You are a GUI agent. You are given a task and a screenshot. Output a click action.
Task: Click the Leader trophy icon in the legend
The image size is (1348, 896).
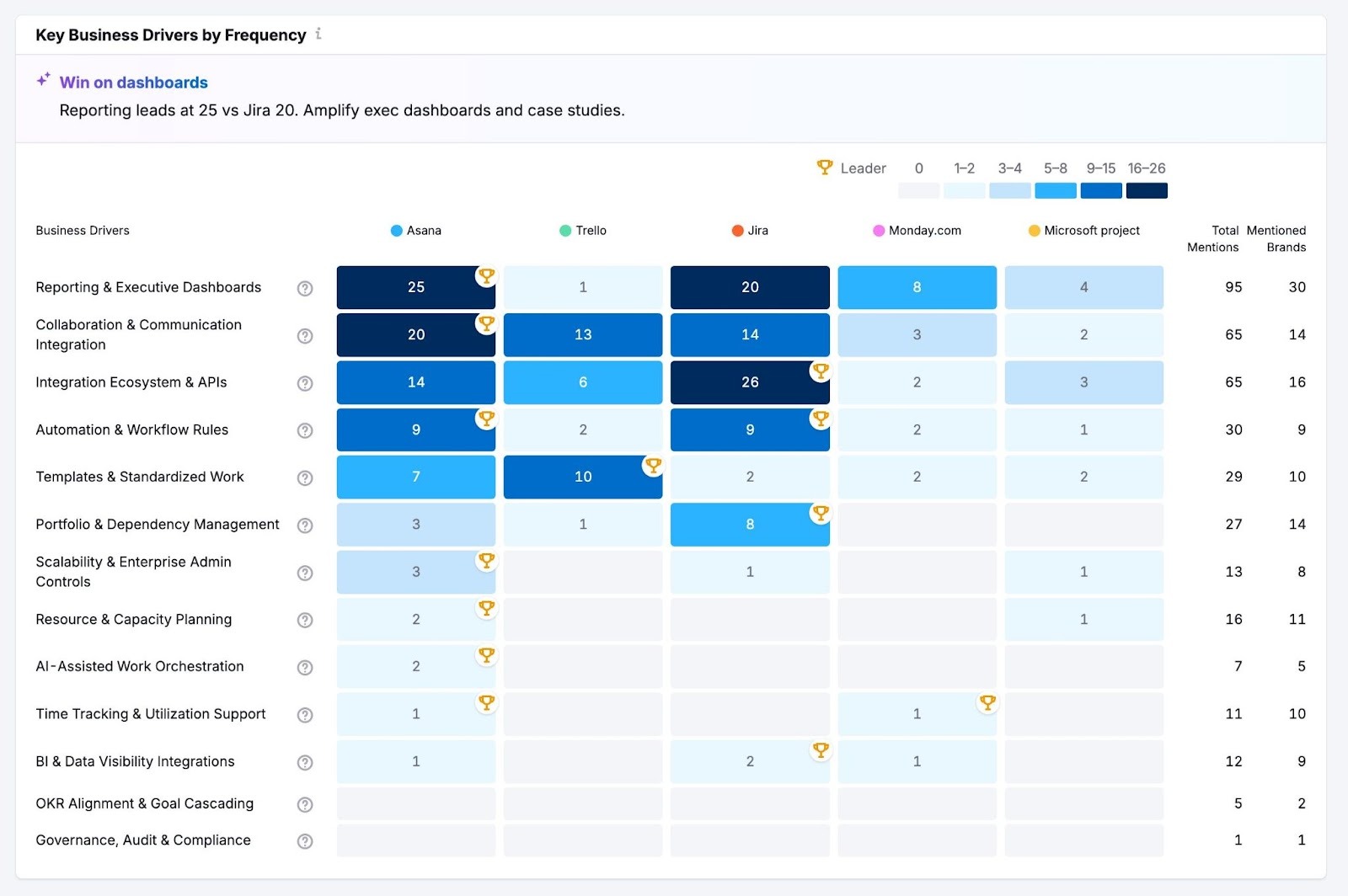coord(824,168)
